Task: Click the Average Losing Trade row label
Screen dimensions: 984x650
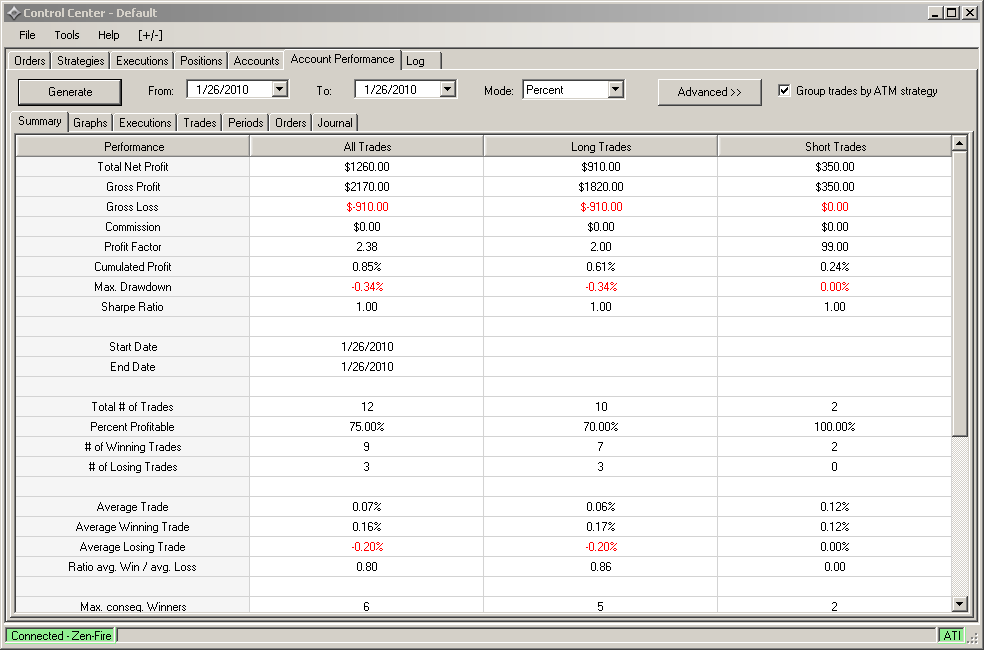Action: click(132, 547)
